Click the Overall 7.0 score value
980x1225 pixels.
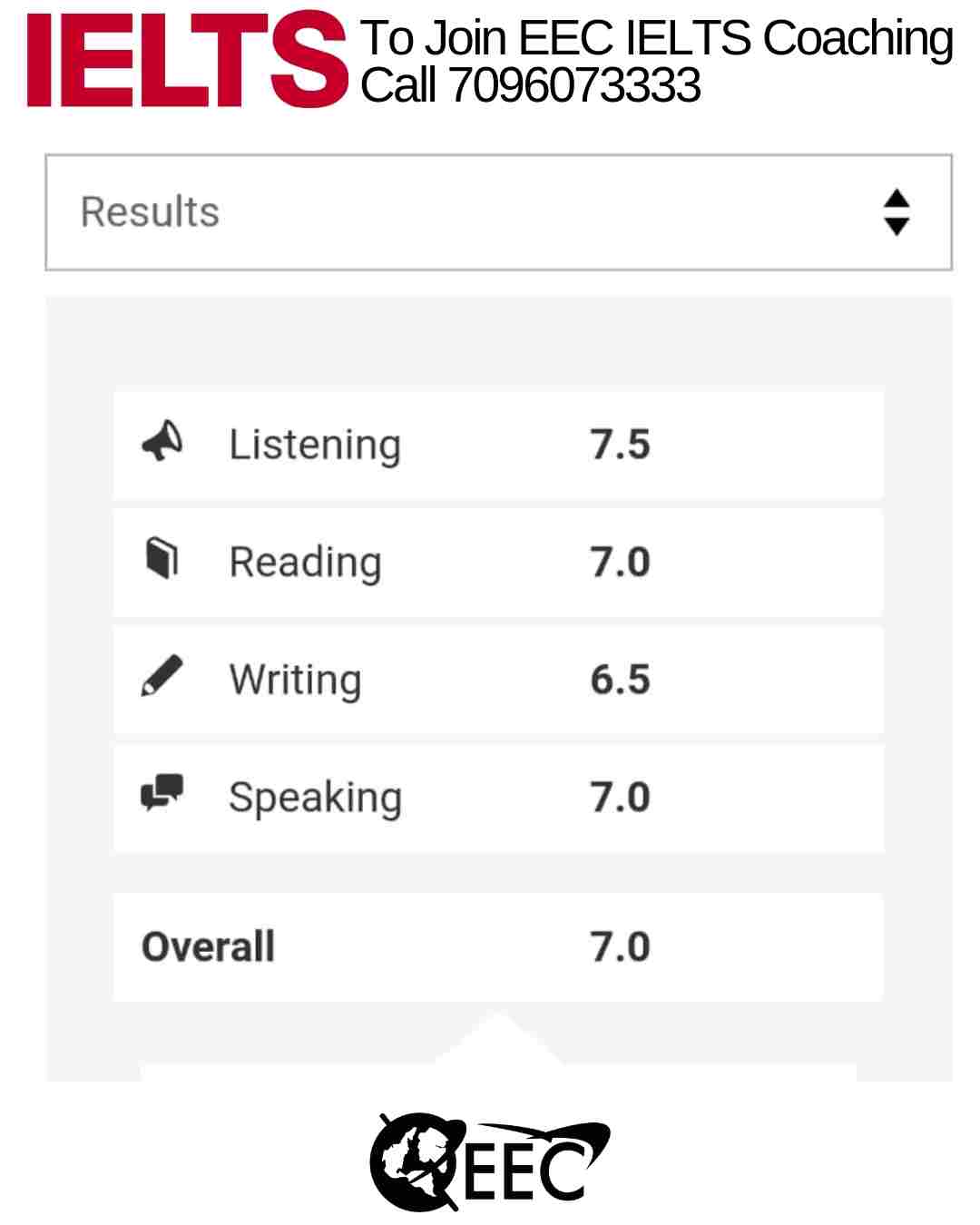(621, 947)
